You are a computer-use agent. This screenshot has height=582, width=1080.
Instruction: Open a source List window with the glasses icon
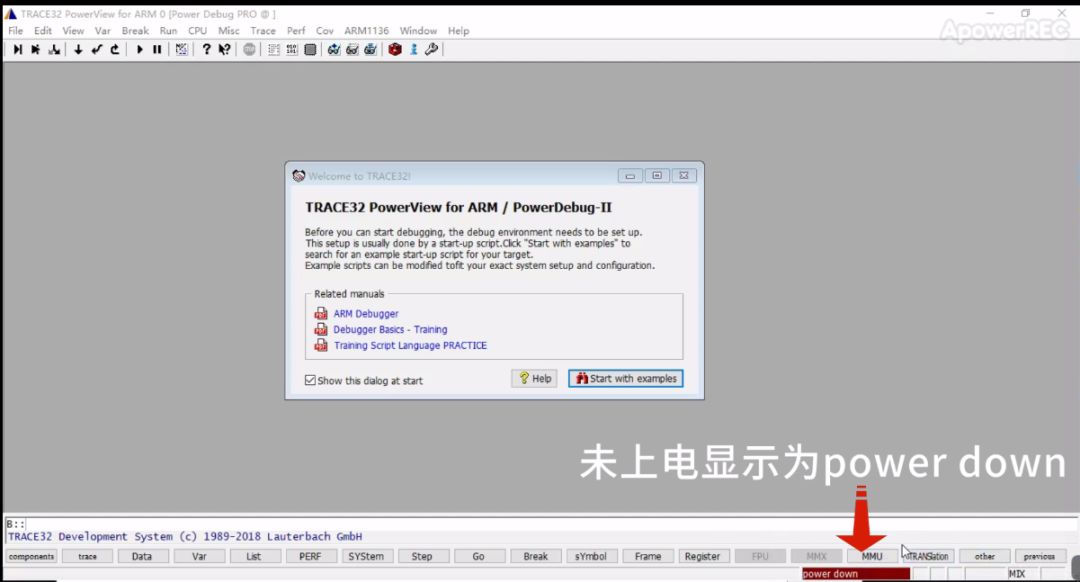click(x=333, y=49)
